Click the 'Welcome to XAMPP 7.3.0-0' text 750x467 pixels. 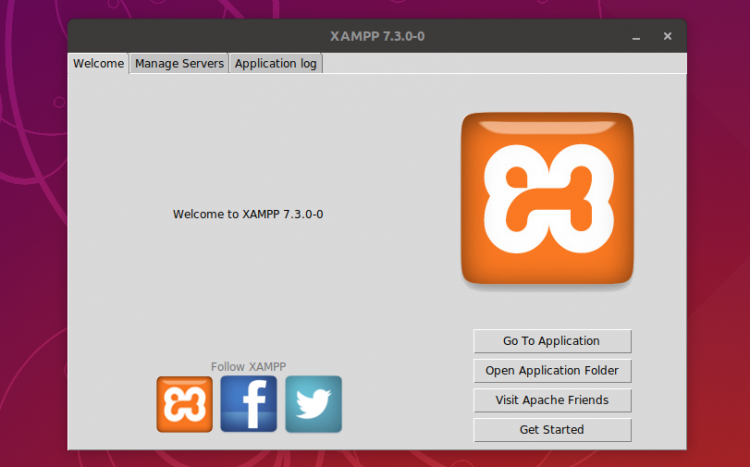(x=248, y=214)
